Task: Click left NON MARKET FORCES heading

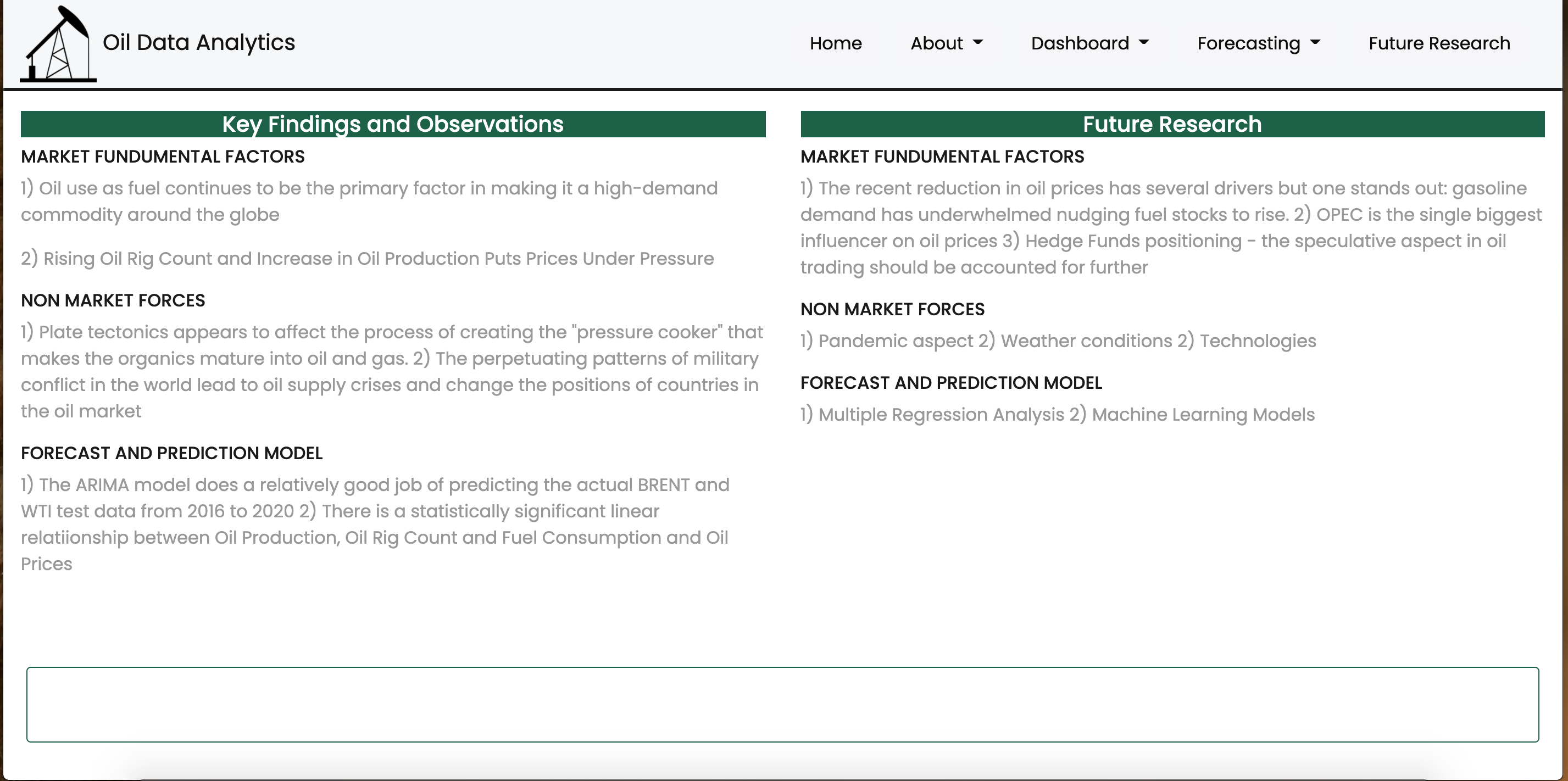Action: 113,300
